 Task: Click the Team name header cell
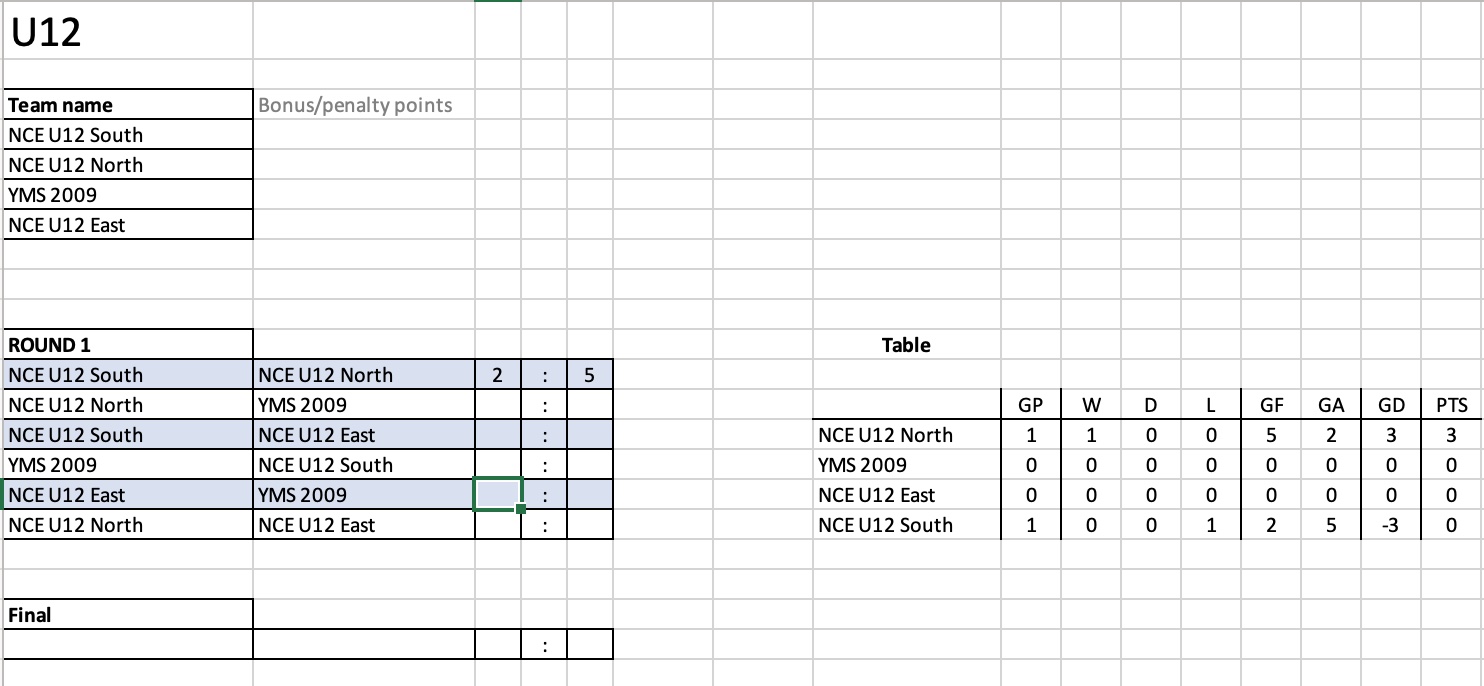[x=128, y=105]
